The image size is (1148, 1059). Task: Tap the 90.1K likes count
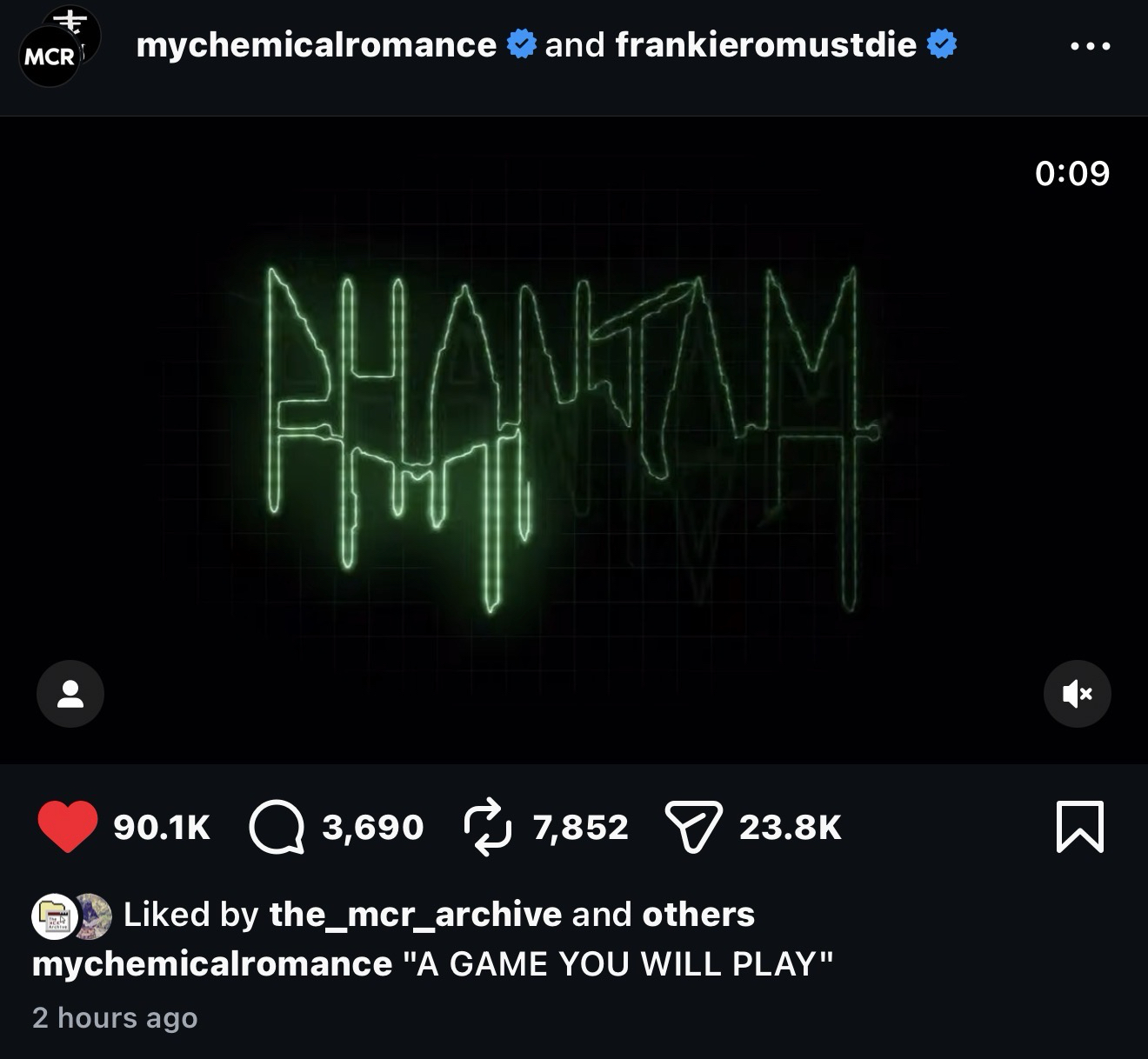tap(162, 827)
